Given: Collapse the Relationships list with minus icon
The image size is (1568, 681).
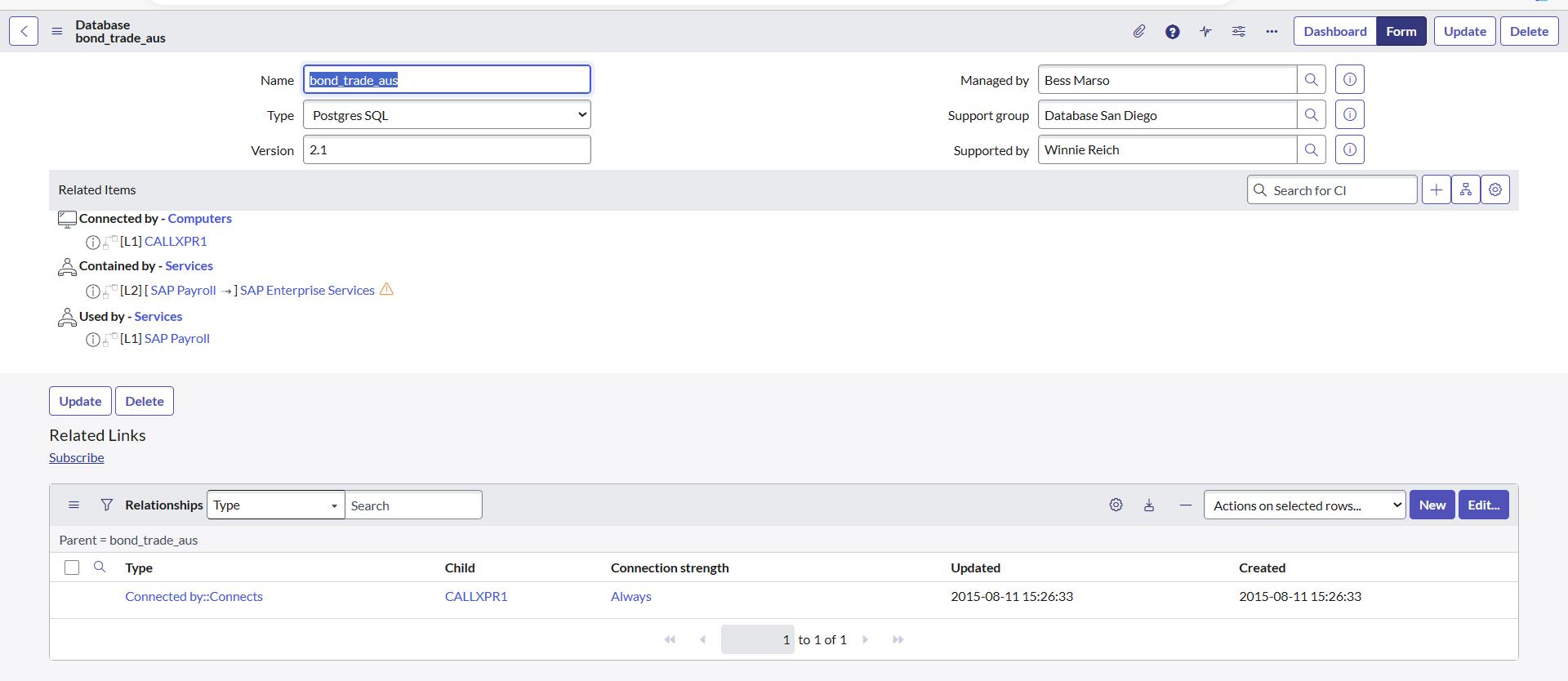Looking at the screenshot, I should coord(1186,505).
